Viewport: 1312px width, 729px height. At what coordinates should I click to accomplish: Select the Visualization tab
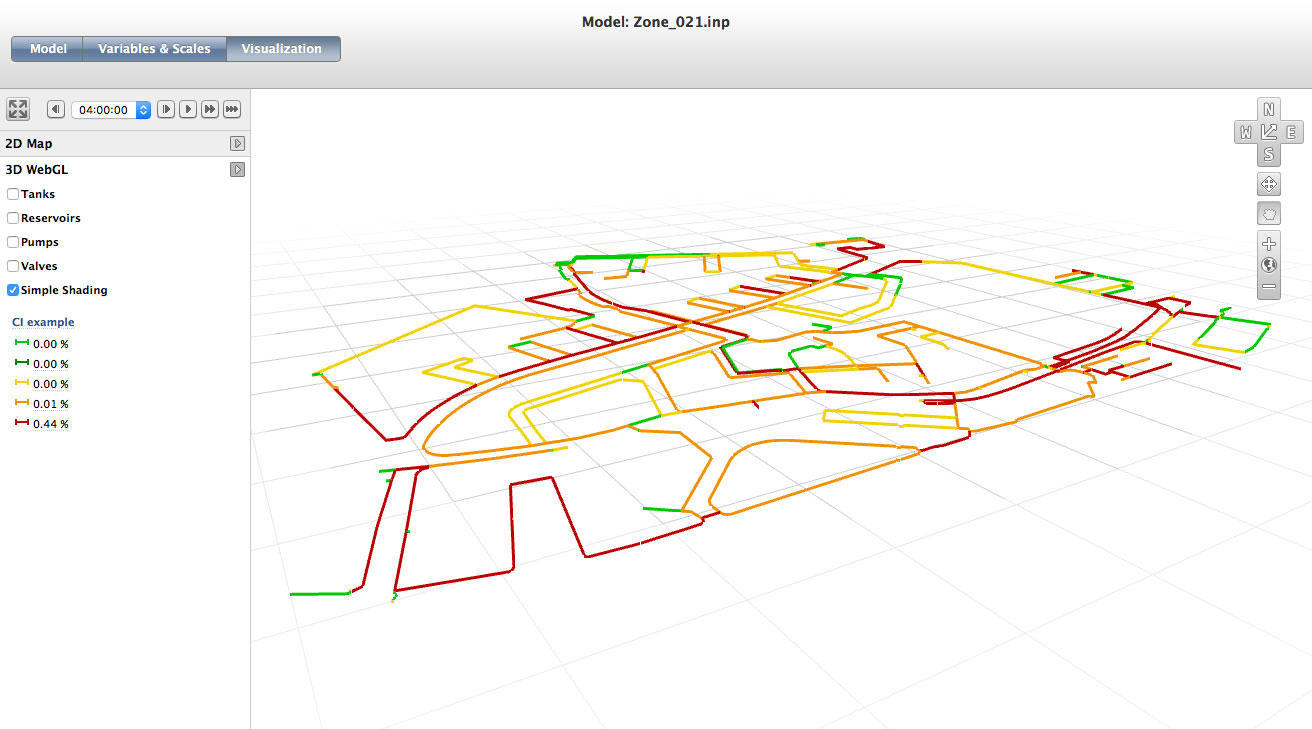tap(282, 49)
